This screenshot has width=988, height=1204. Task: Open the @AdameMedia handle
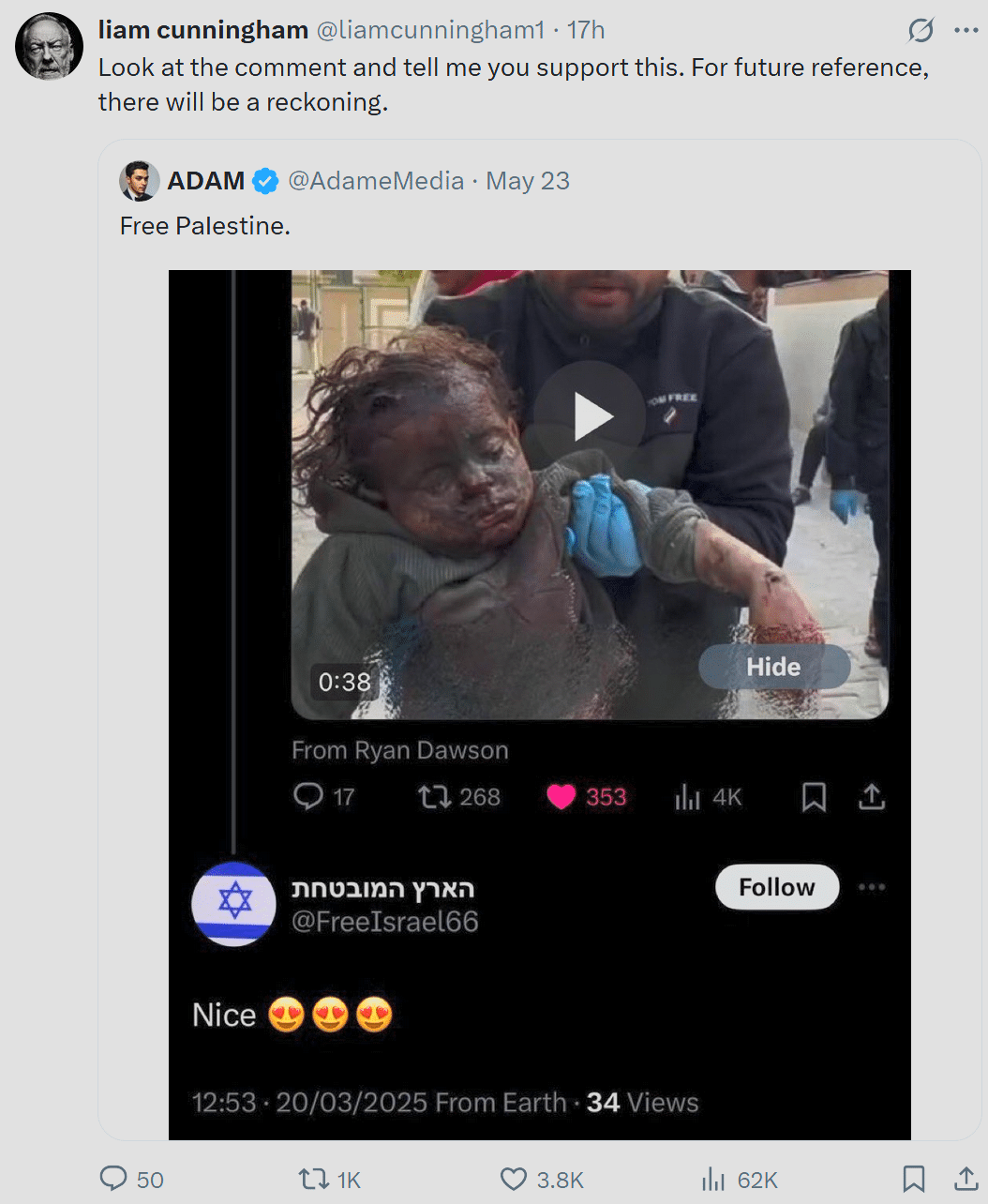(376, 180)
